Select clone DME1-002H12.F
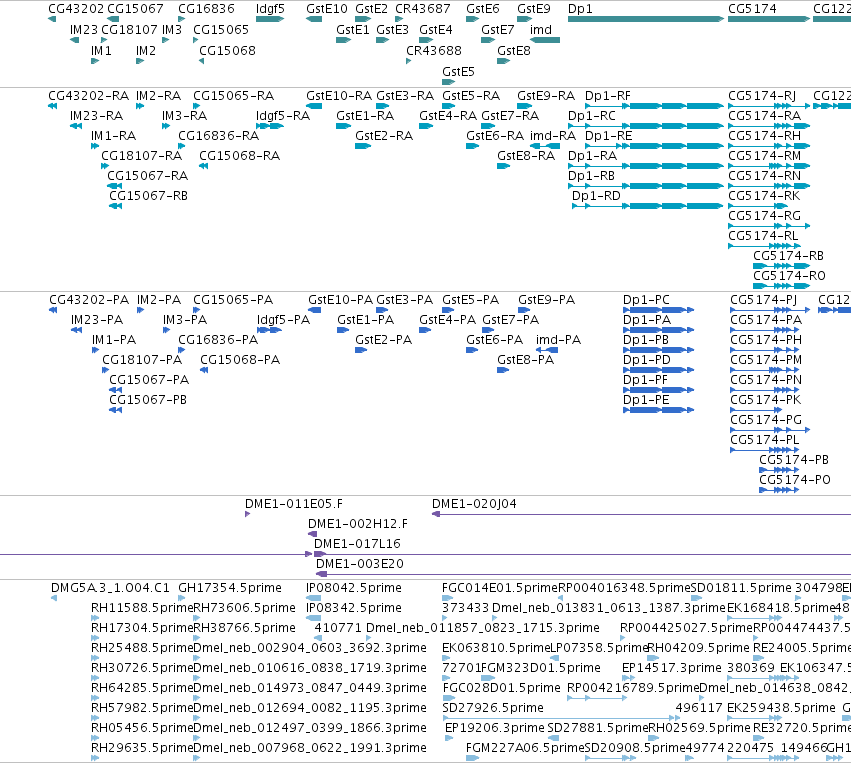Image resolution: width=851 pixels, height=763 pixels. point(358,524)
